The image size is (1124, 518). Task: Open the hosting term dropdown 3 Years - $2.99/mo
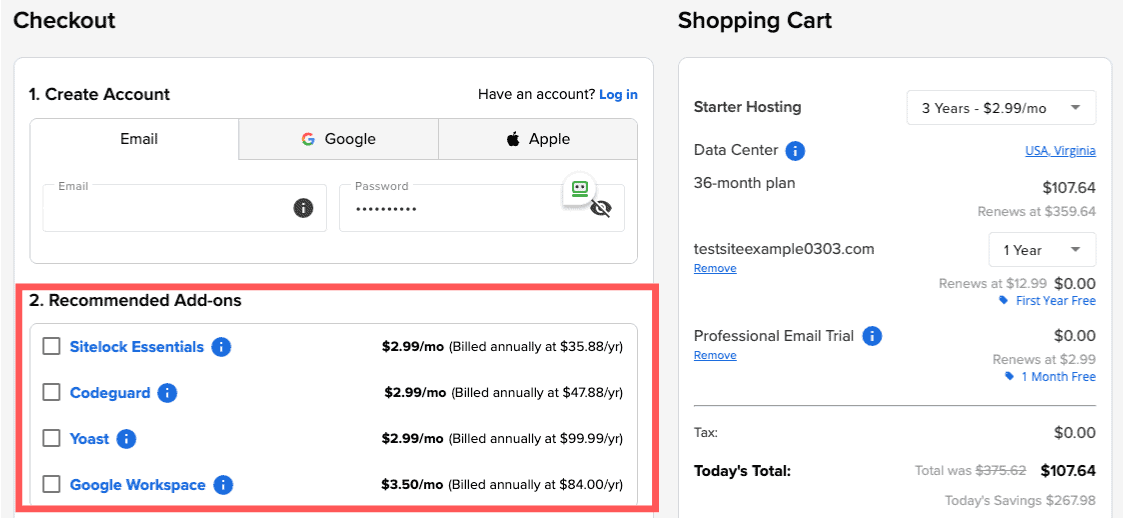(x=1001, y=108)
